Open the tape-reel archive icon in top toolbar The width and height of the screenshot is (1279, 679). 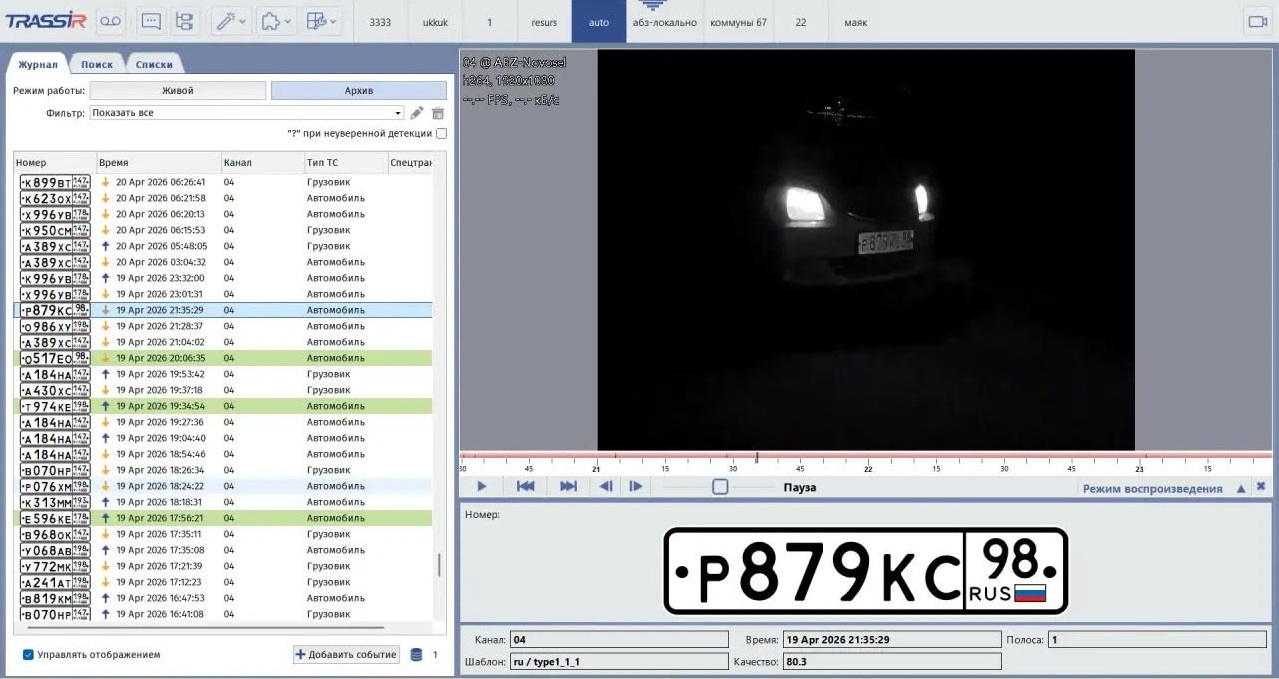coord(111,21)
